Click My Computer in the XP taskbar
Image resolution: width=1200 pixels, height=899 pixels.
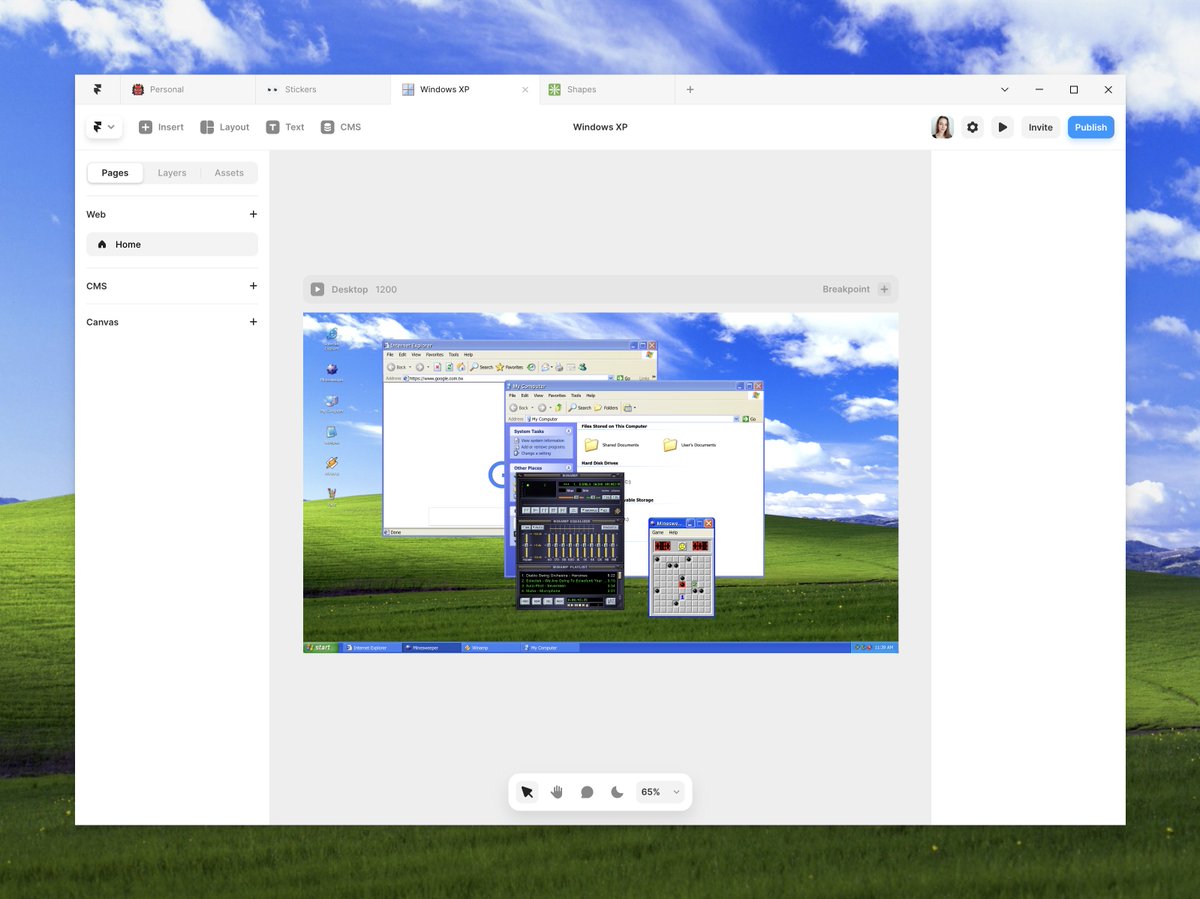550,648
